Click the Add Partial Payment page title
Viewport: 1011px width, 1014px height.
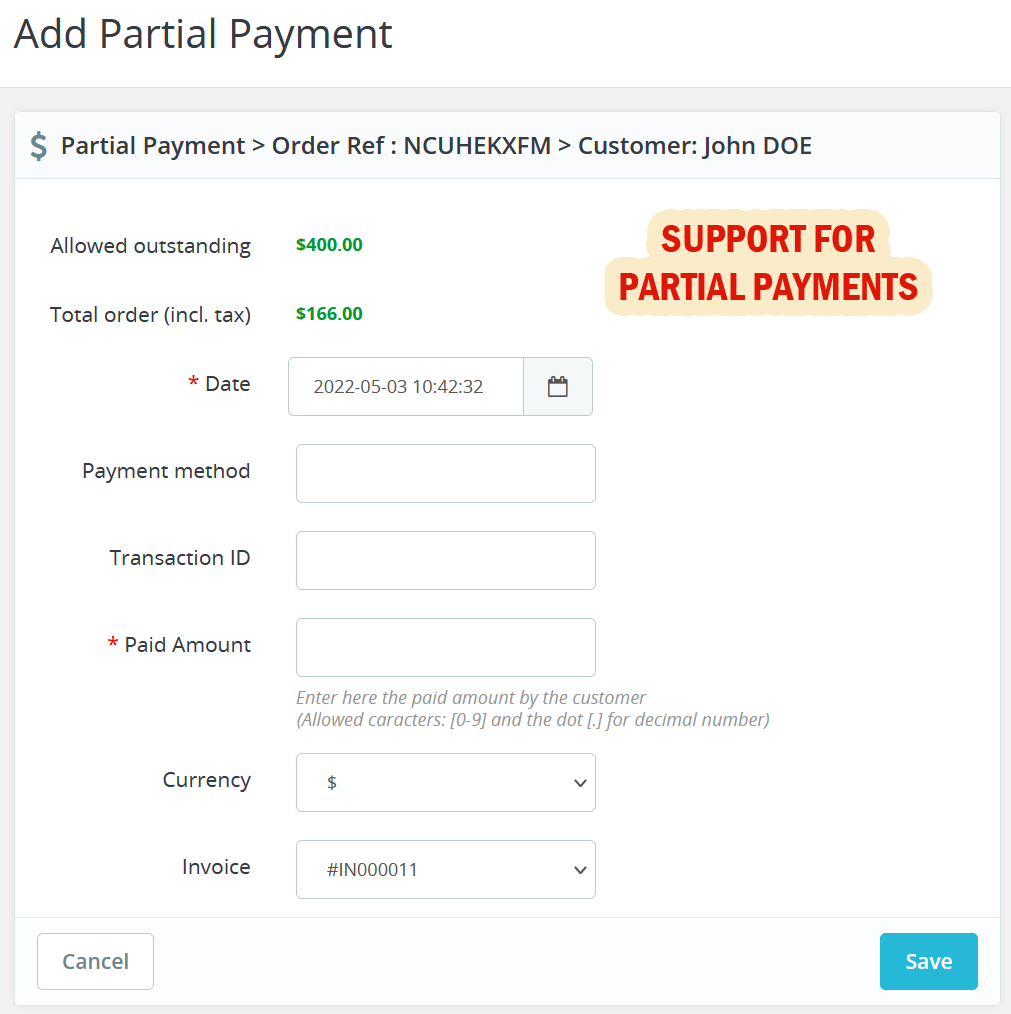203,34
